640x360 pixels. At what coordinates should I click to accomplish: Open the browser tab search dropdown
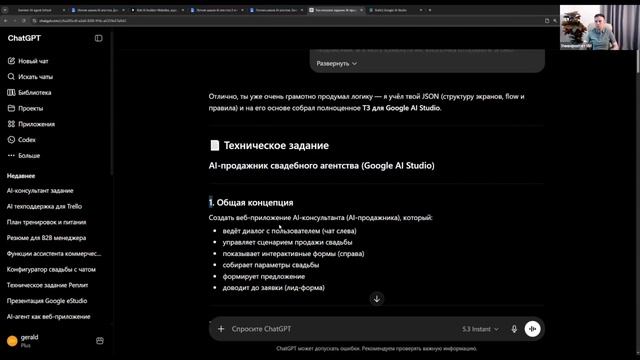[5, 10]
